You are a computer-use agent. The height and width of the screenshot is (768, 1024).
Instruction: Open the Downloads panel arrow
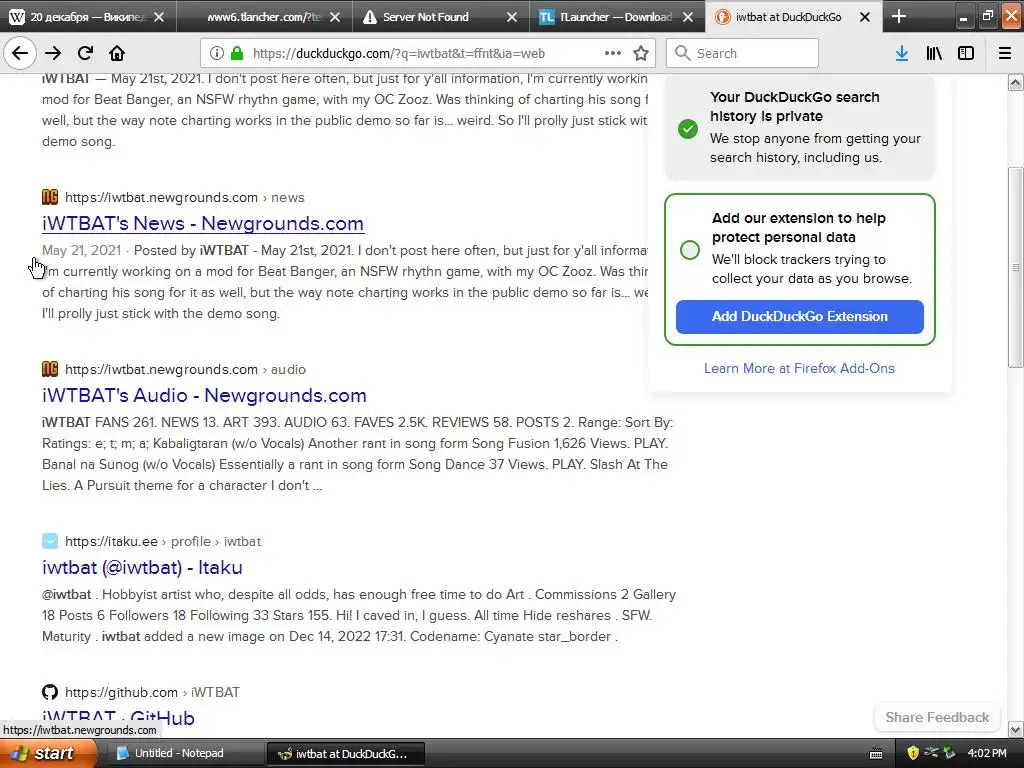point(902,54)
